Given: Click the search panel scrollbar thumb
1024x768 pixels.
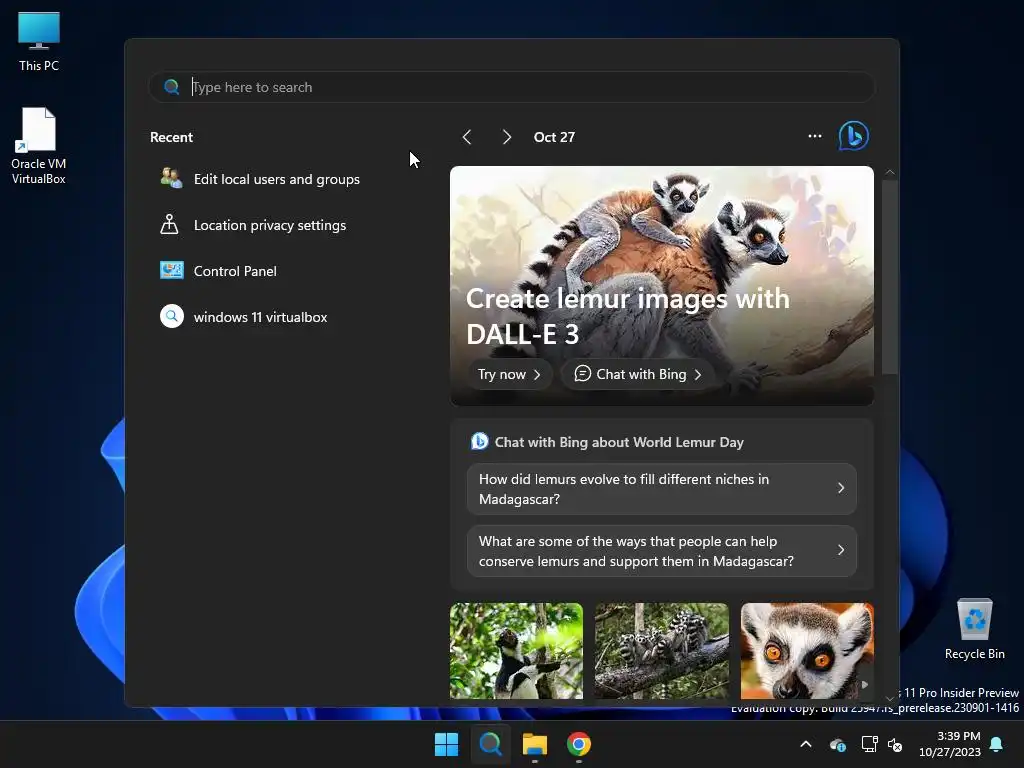Looking at the screenshot, I should [889, 278].
